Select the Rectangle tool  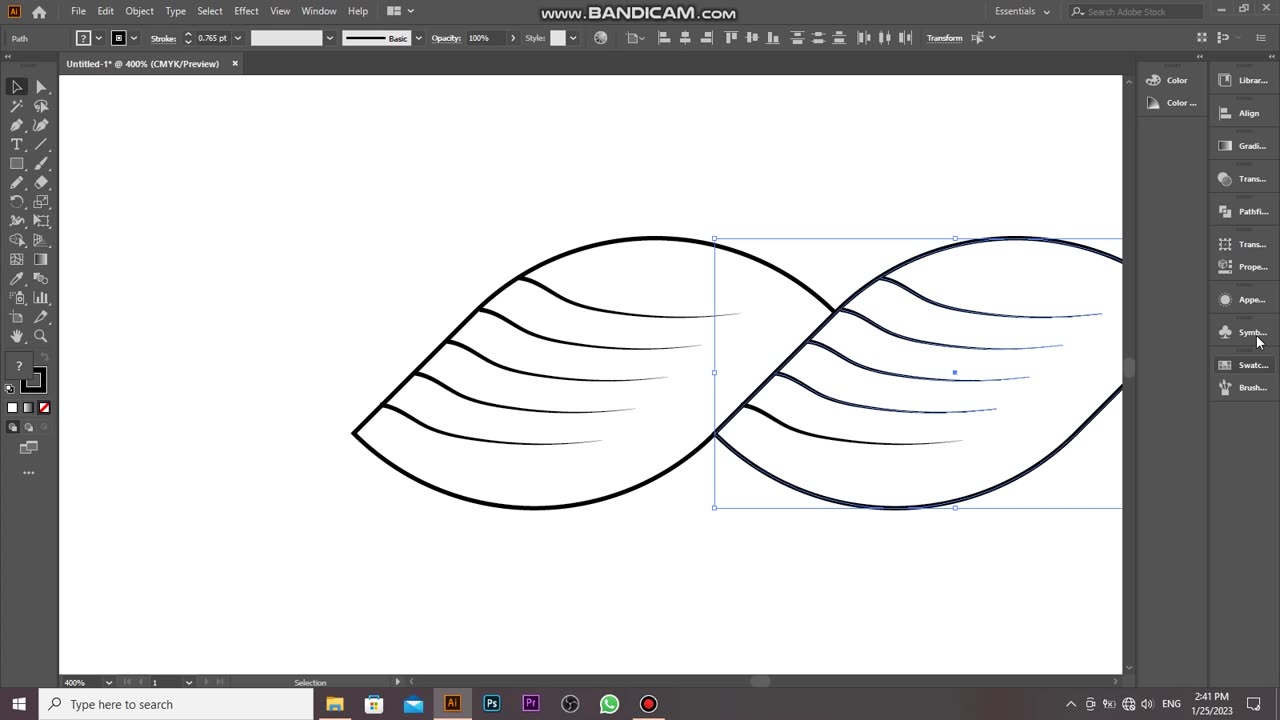[x=17, y=164]
